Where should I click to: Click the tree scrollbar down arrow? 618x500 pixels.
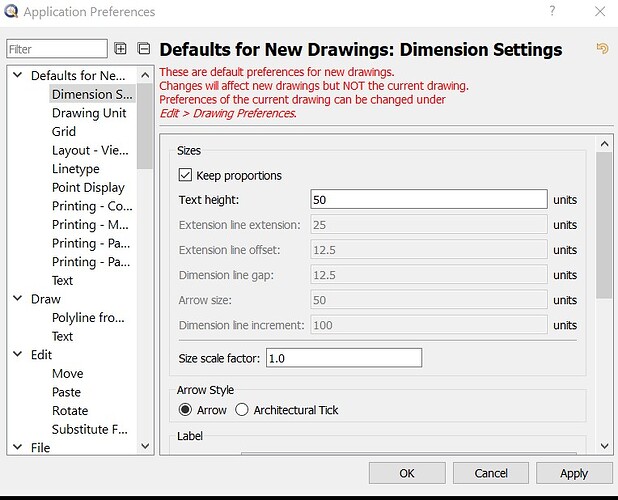tap(145, 446)
